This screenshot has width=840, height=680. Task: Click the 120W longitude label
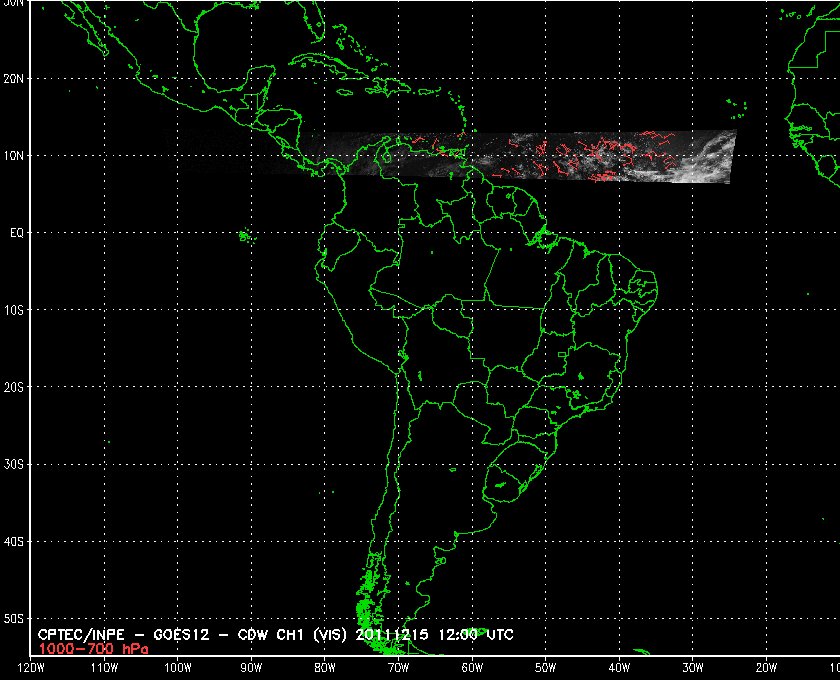click(x=31, y=668)
